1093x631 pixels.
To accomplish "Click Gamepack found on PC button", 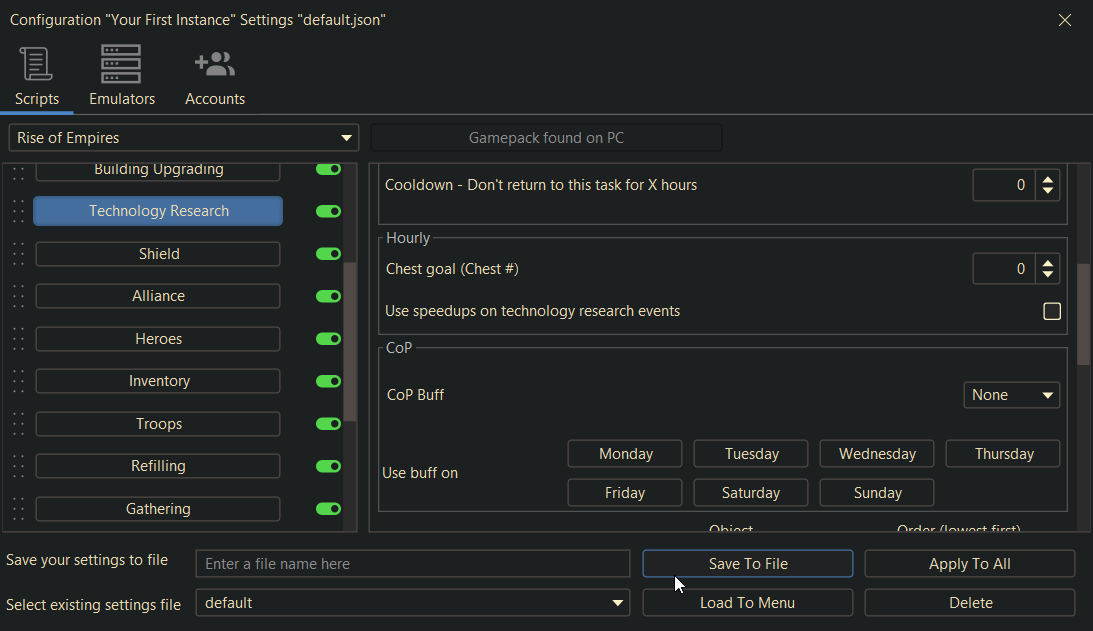I will coord(546,138).
